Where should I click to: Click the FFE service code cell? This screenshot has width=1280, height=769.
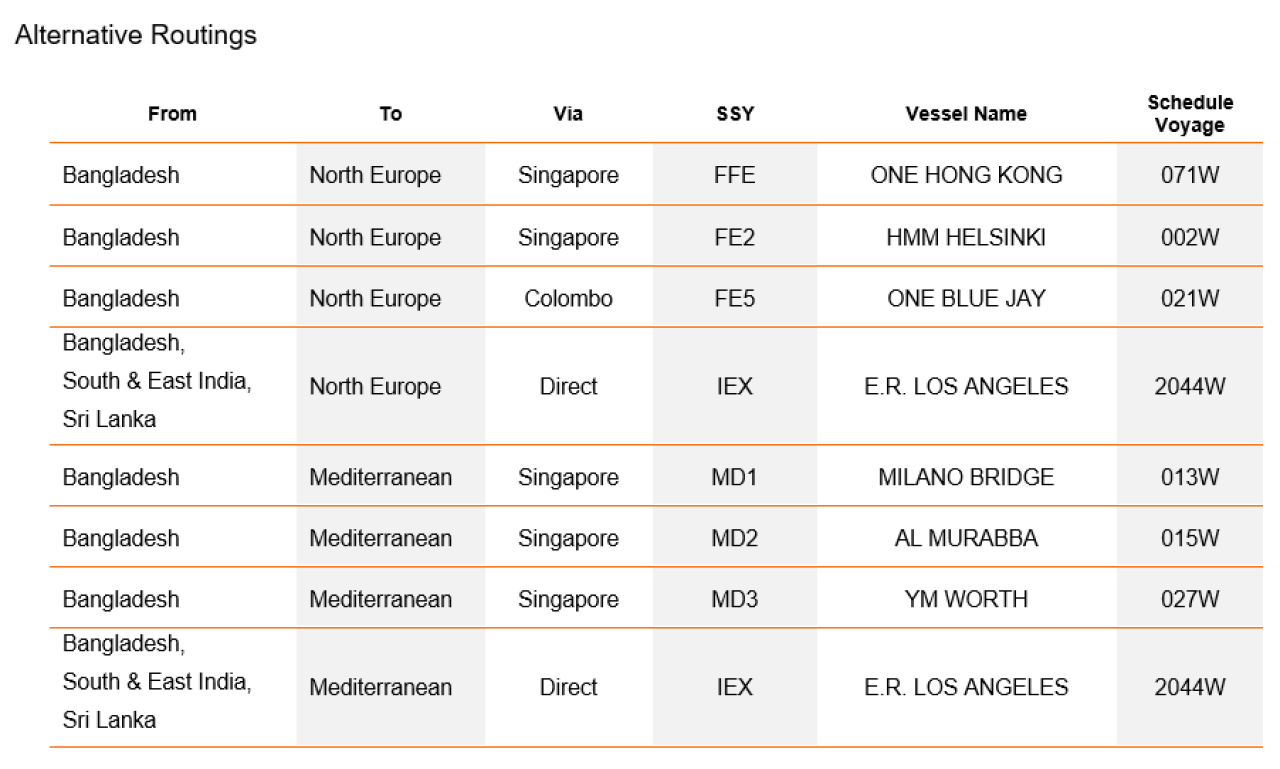735,175
